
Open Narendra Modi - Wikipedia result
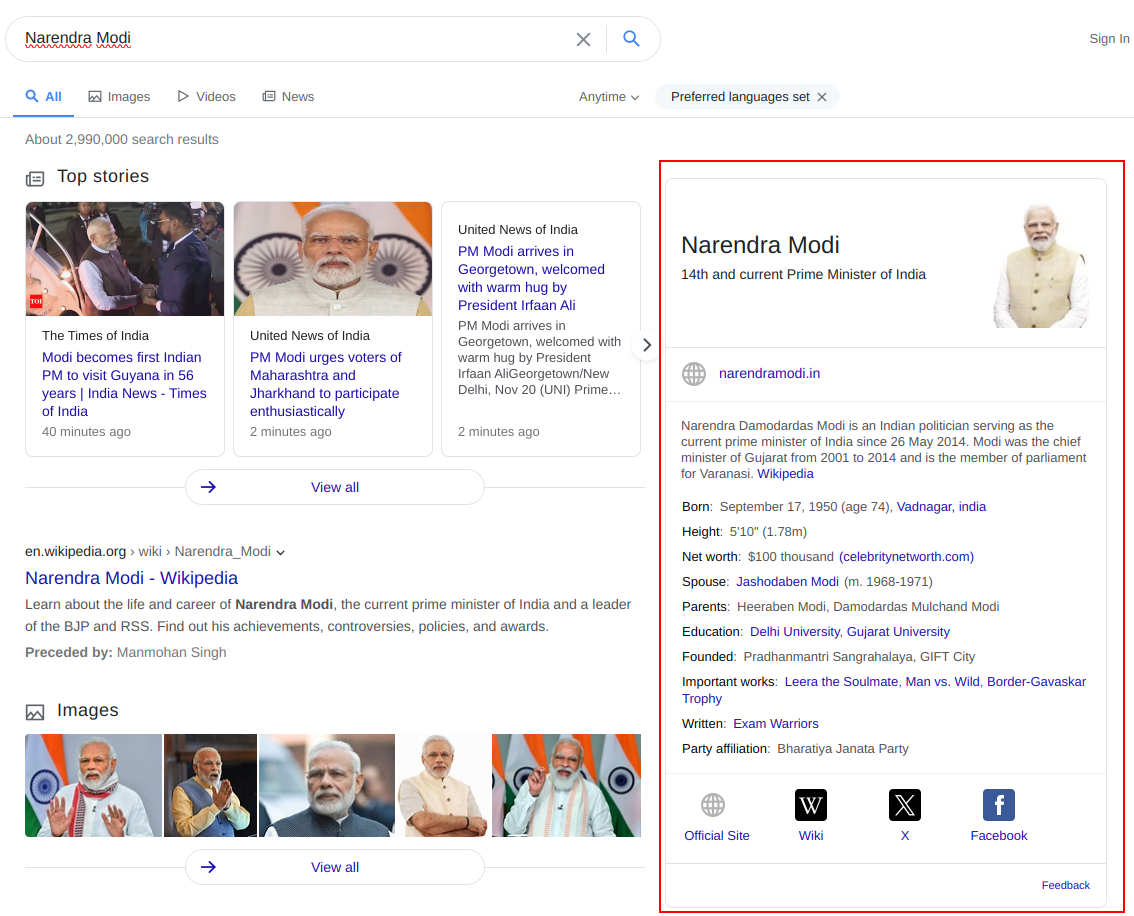click(x=132, y=578)
